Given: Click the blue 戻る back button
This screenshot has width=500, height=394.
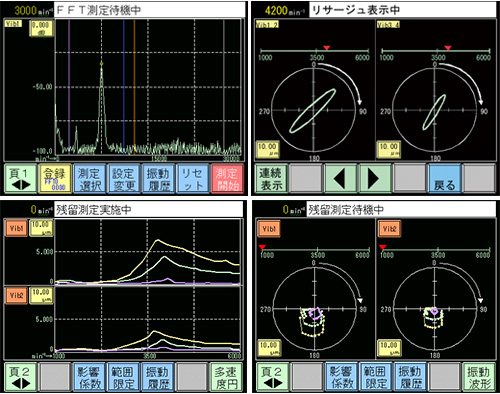Looking at the screenshot, I should coord(445,178).
